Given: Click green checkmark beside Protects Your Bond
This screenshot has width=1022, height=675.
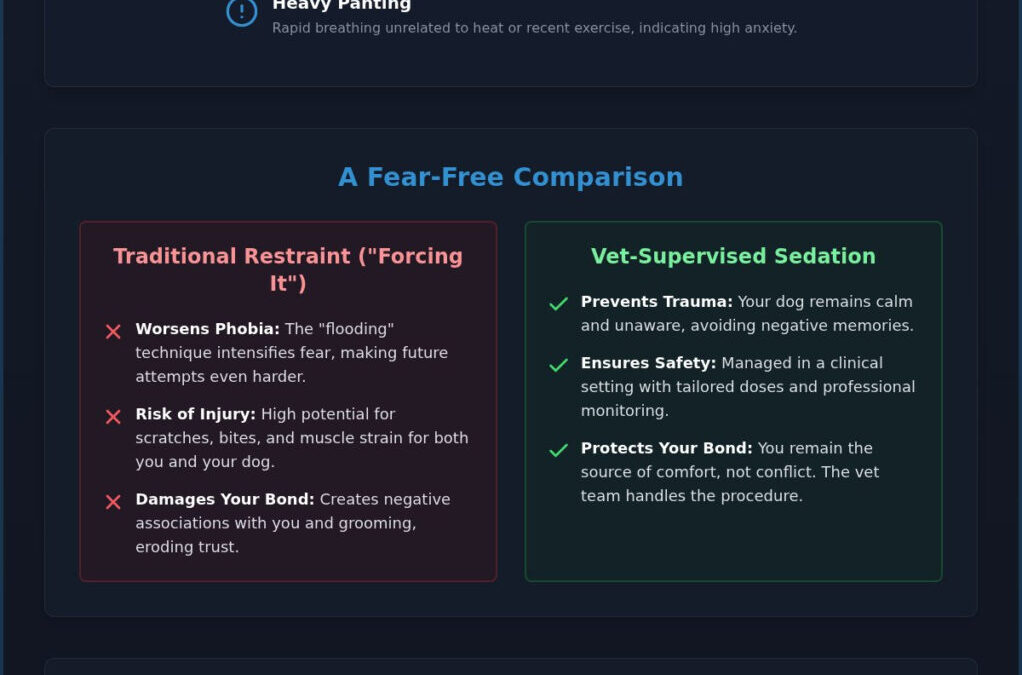Looking at the screenshot, I should point(559,451).
